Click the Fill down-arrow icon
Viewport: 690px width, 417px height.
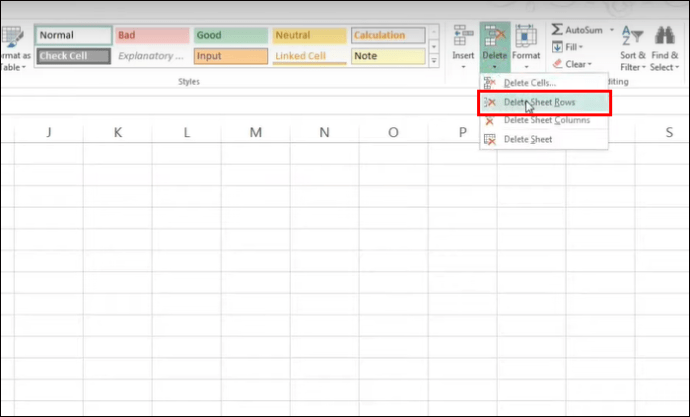pyautogui.click(x=557, y=47)
